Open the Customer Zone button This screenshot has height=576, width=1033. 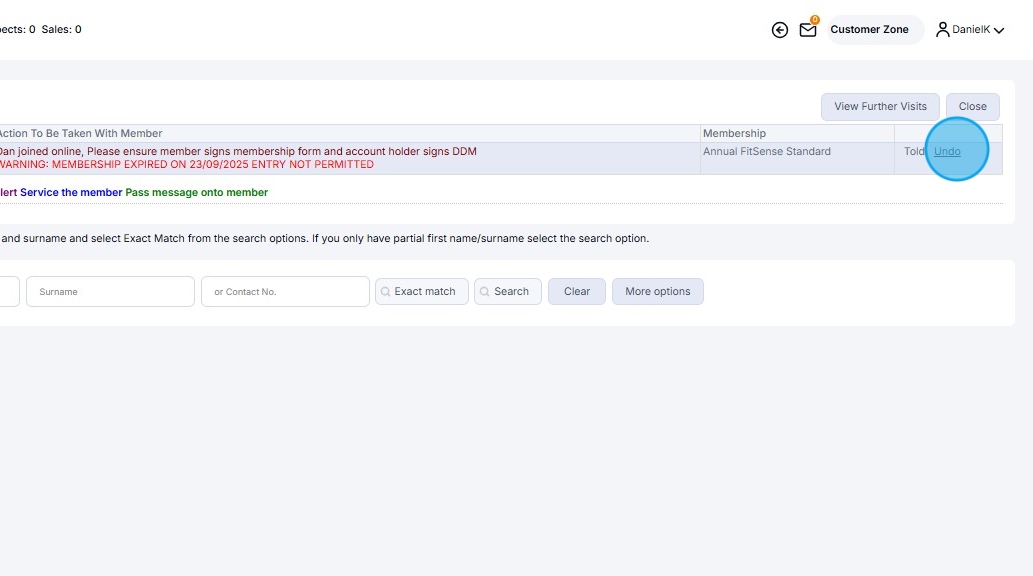(875, 30)
